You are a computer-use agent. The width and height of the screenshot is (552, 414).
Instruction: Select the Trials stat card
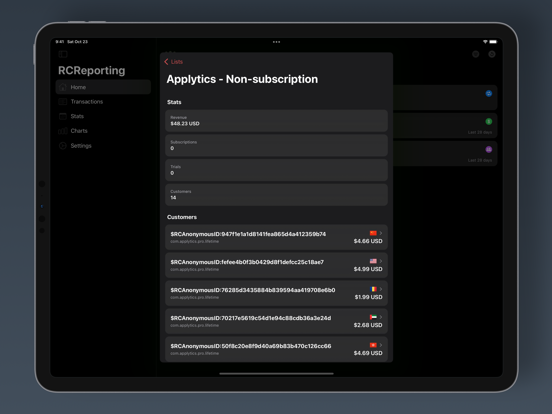(x=276, y=170)
